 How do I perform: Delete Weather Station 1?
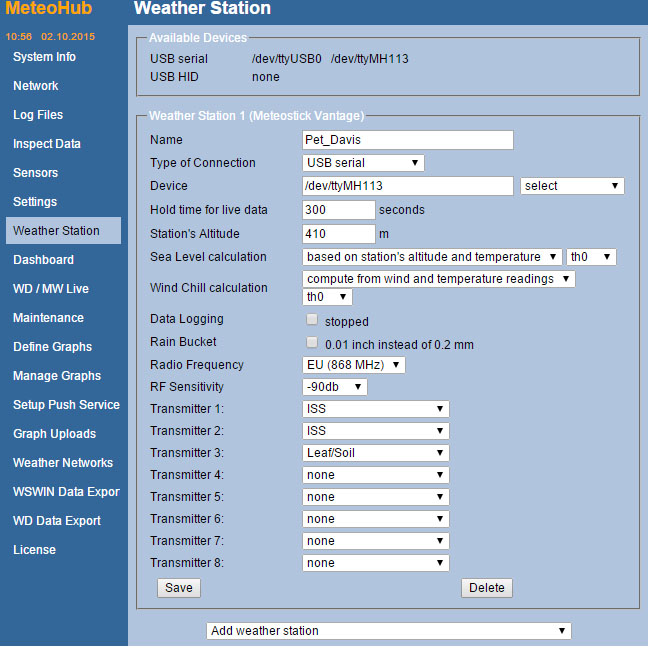point(487,588)
